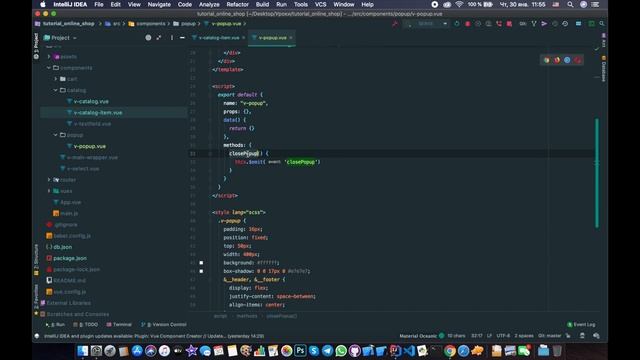Click the Build project hammer icon
The width and height of the screenshot is (640, 360).
coord(395,24)
